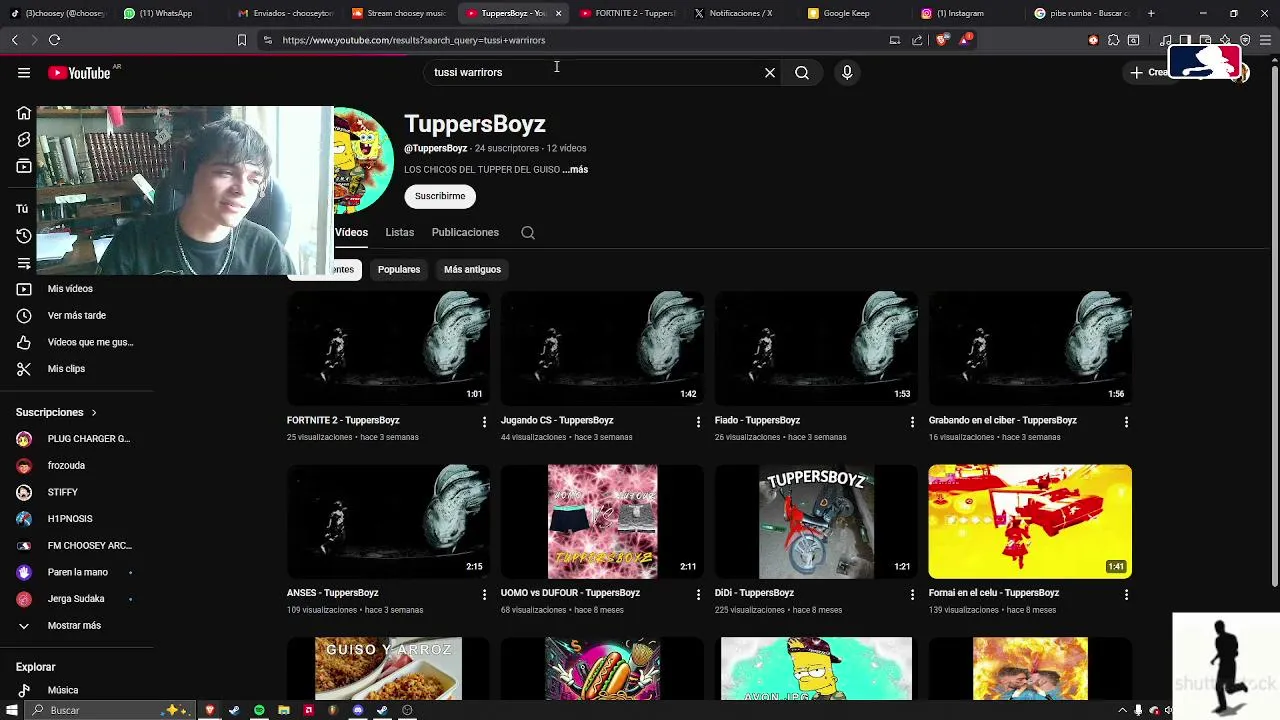Click the Shorts icon in the sidebar

point(24,140)
